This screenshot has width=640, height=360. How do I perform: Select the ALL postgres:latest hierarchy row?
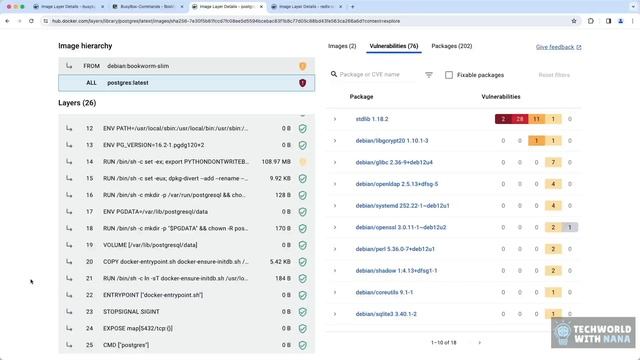pos(187,83)
